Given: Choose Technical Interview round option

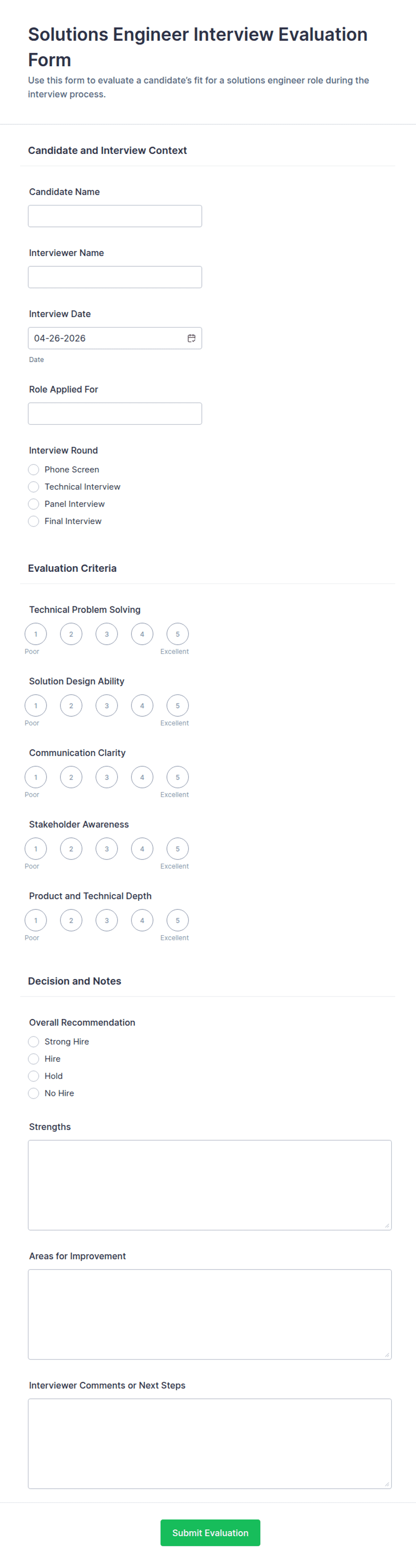Looking at the screenshot, I should coord(34,486).
